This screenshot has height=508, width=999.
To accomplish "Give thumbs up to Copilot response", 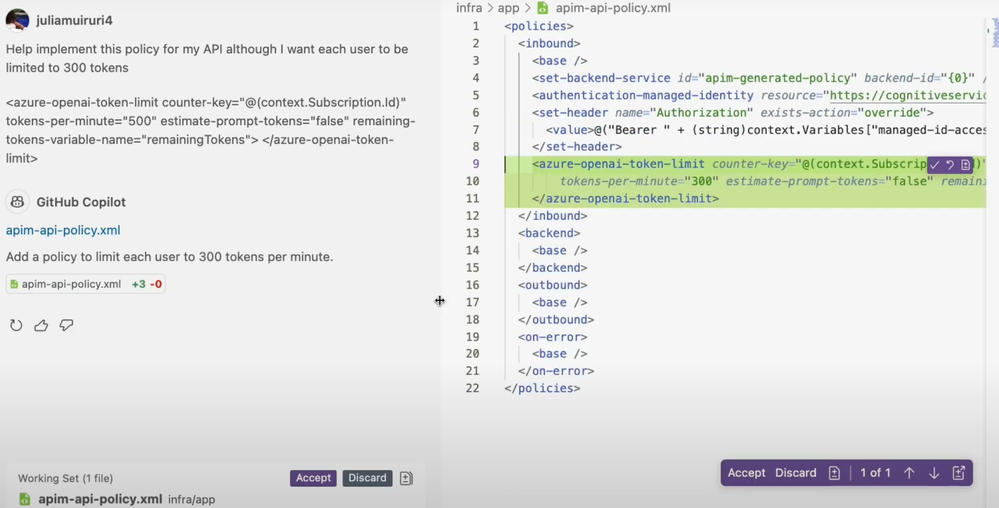I will [x=41, y=325].
